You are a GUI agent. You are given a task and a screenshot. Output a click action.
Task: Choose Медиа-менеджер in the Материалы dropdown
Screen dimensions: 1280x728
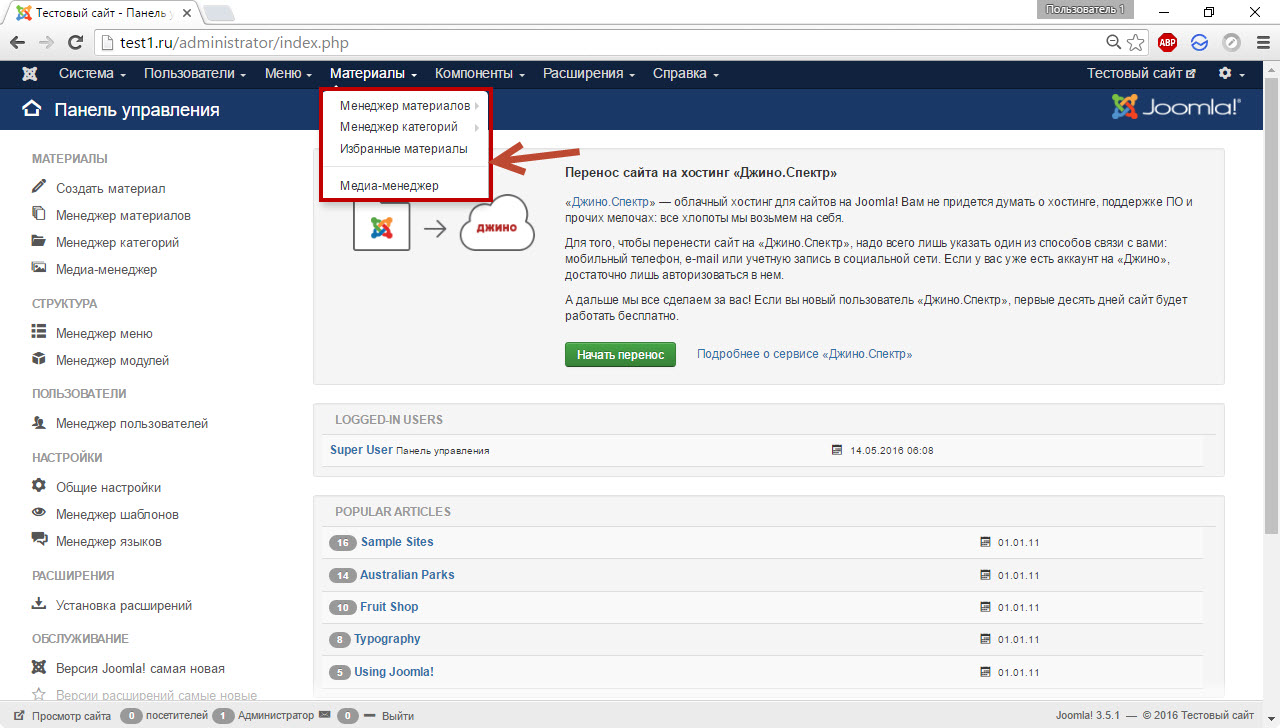tap(389, 186)
